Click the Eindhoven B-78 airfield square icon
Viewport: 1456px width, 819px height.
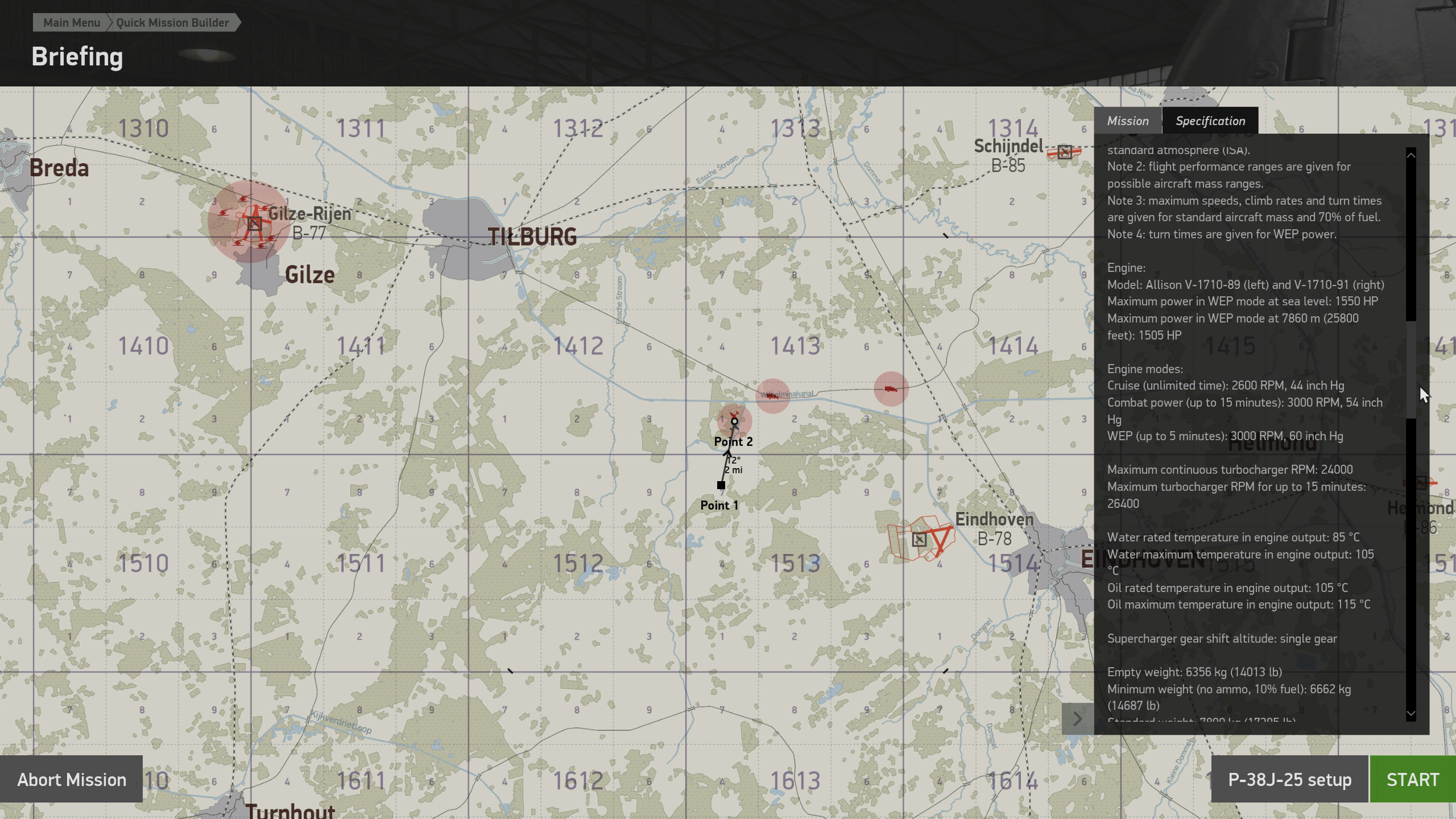(x=919, y=539)
